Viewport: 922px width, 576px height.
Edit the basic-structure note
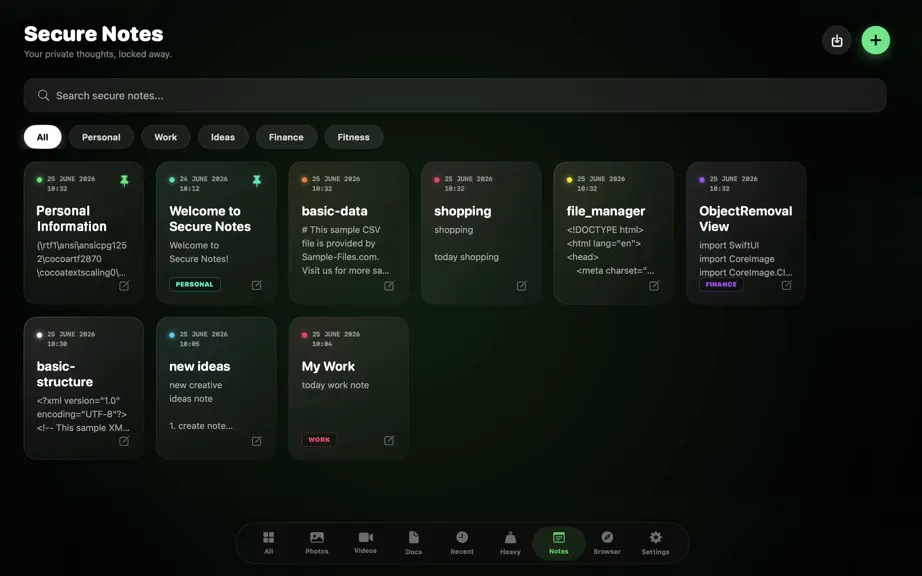tap(124, 441)
